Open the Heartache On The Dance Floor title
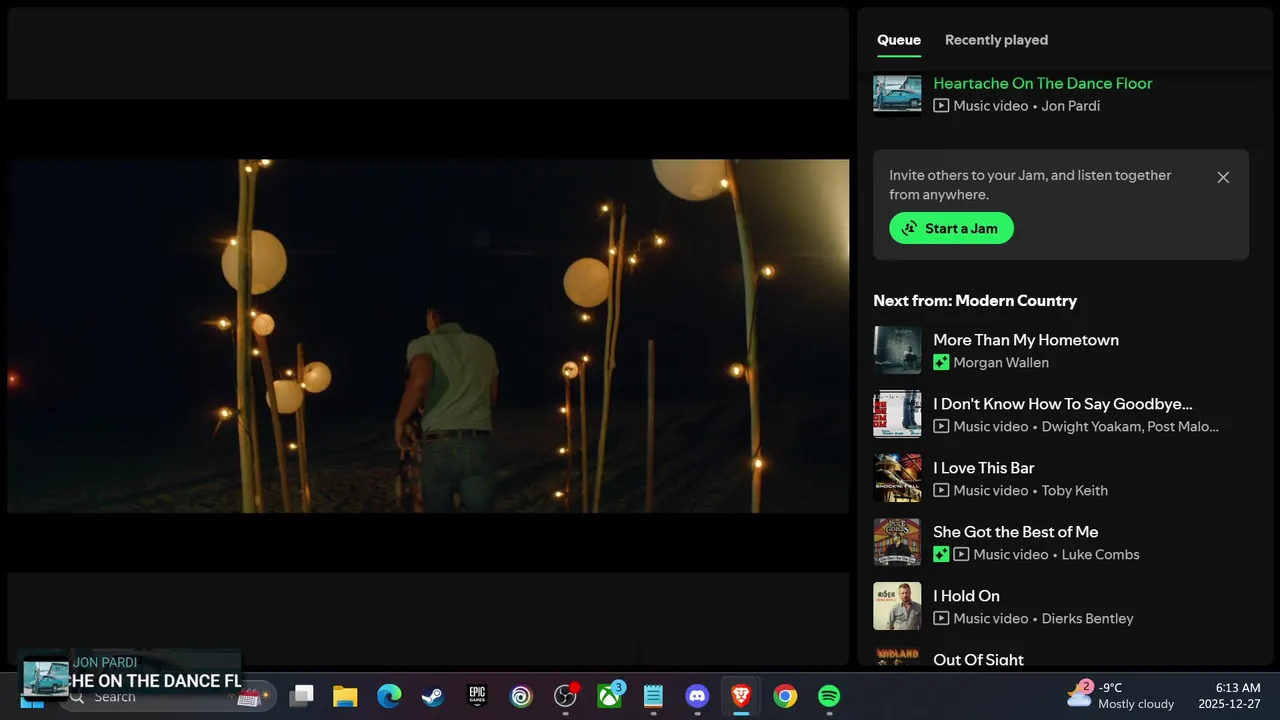This screenshot has height=720, width=1280. tap(1042, 83)
